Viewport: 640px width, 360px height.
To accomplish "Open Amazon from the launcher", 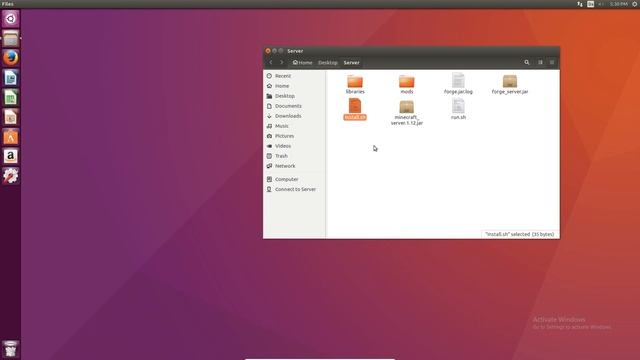I will pyautogui.click(x=11, y=156).
